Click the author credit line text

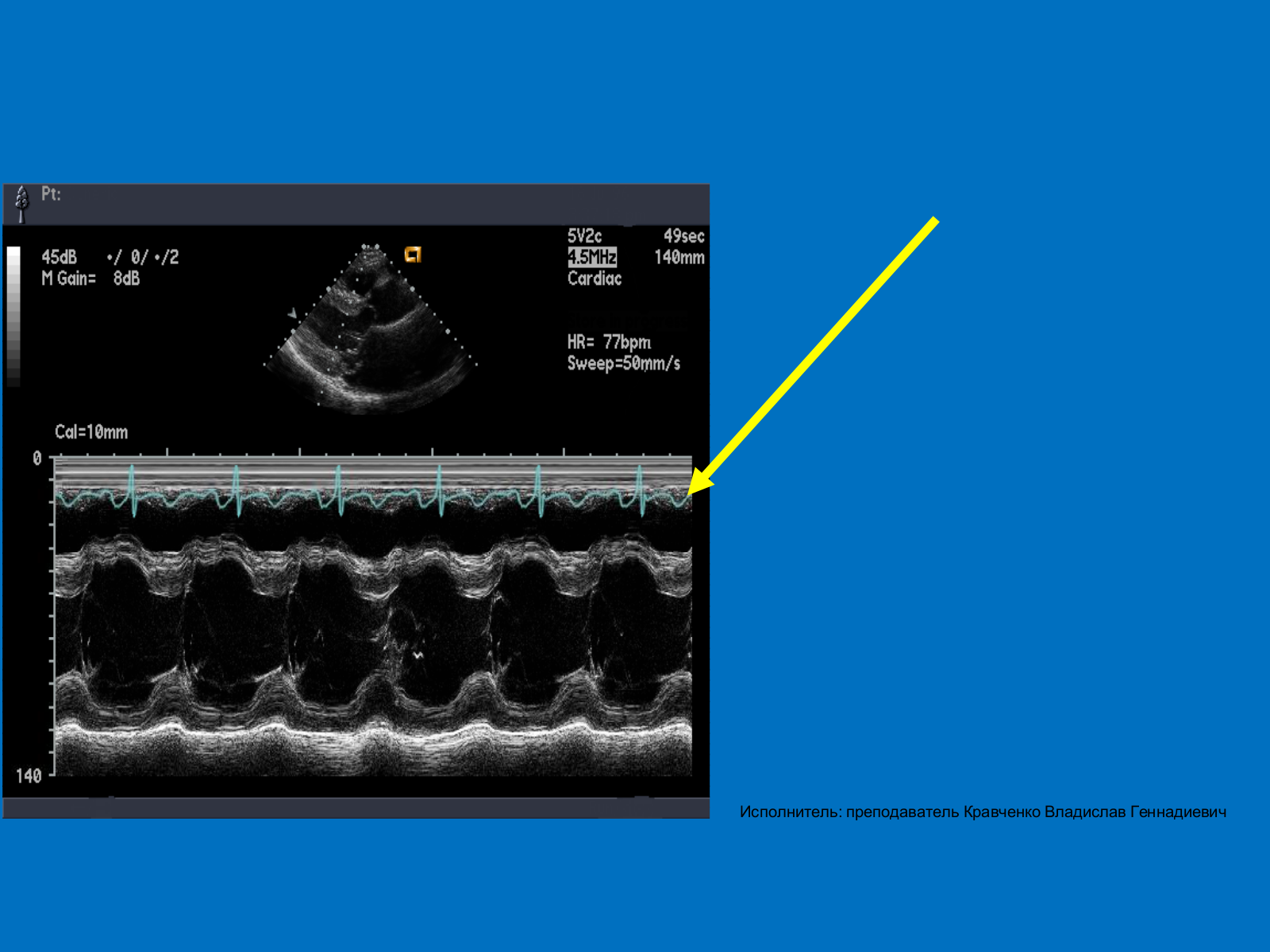click(983, 812)
